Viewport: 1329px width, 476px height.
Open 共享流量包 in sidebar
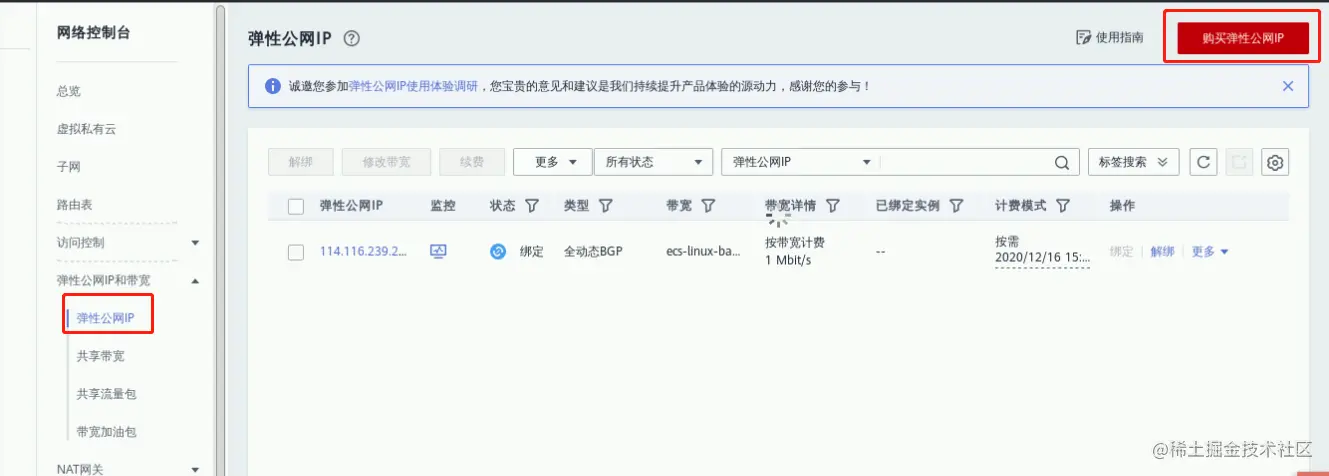107,394
